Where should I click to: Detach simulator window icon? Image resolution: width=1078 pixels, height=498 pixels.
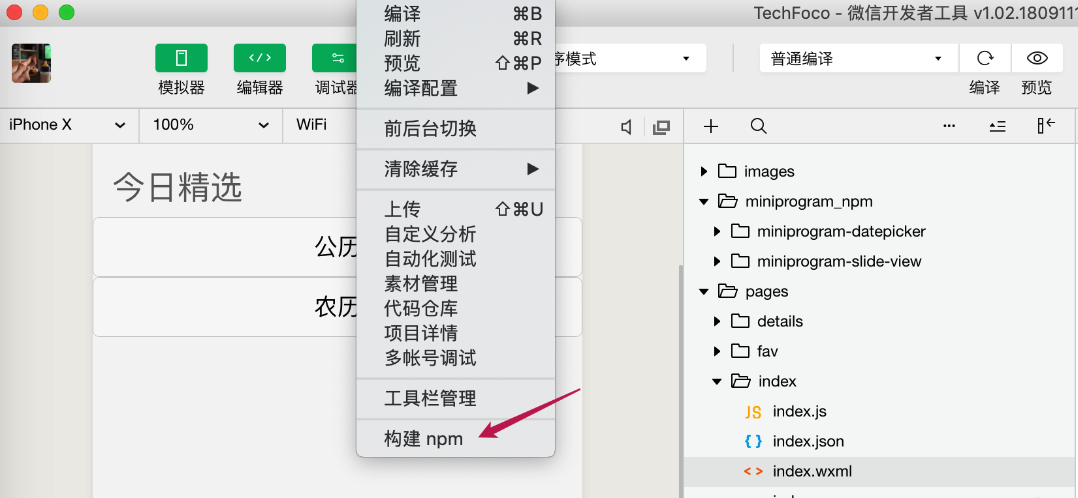tap(661, 127)
